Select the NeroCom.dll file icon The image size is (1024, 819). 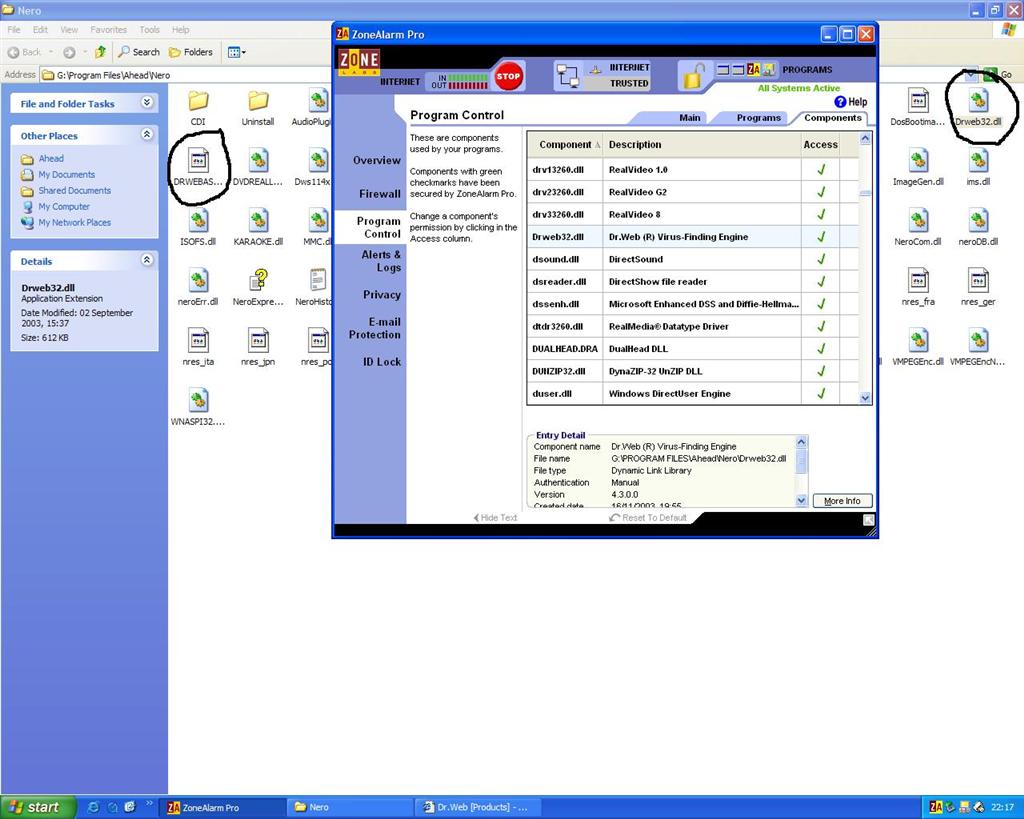918,221
